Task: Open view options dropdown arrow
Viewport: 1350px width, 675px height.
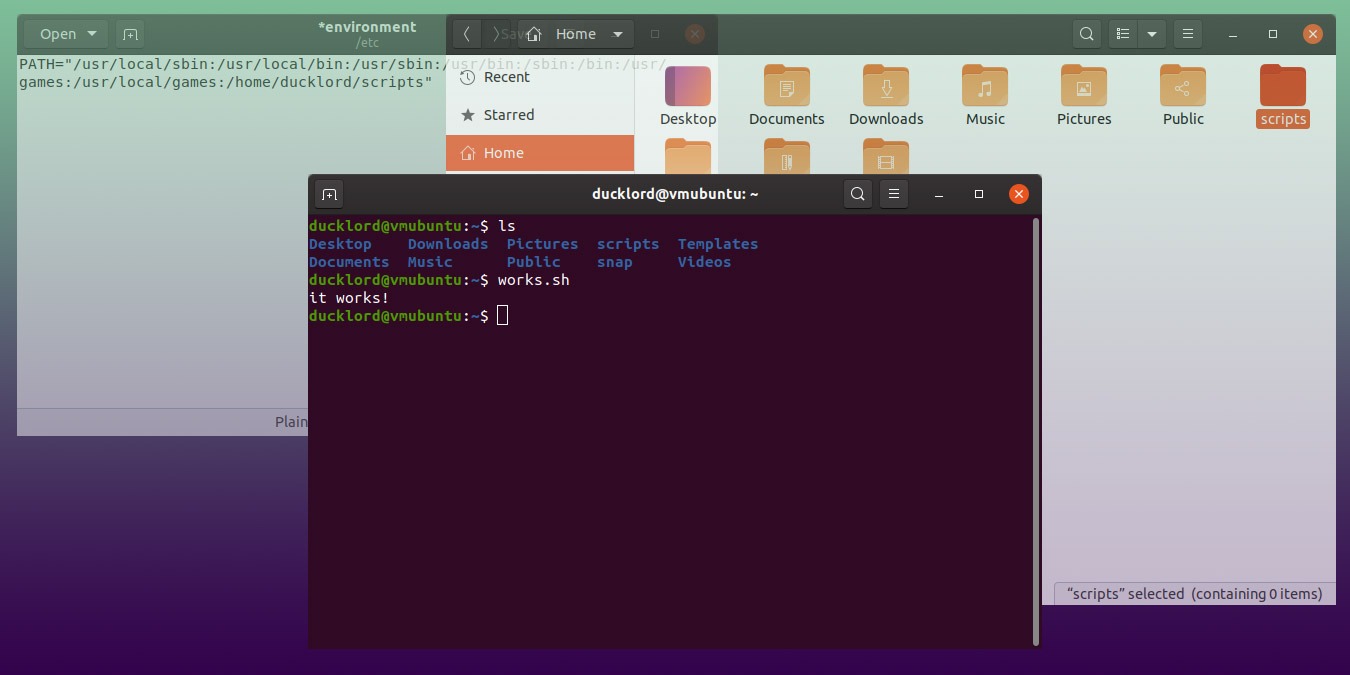Action: pos(1152,34)
